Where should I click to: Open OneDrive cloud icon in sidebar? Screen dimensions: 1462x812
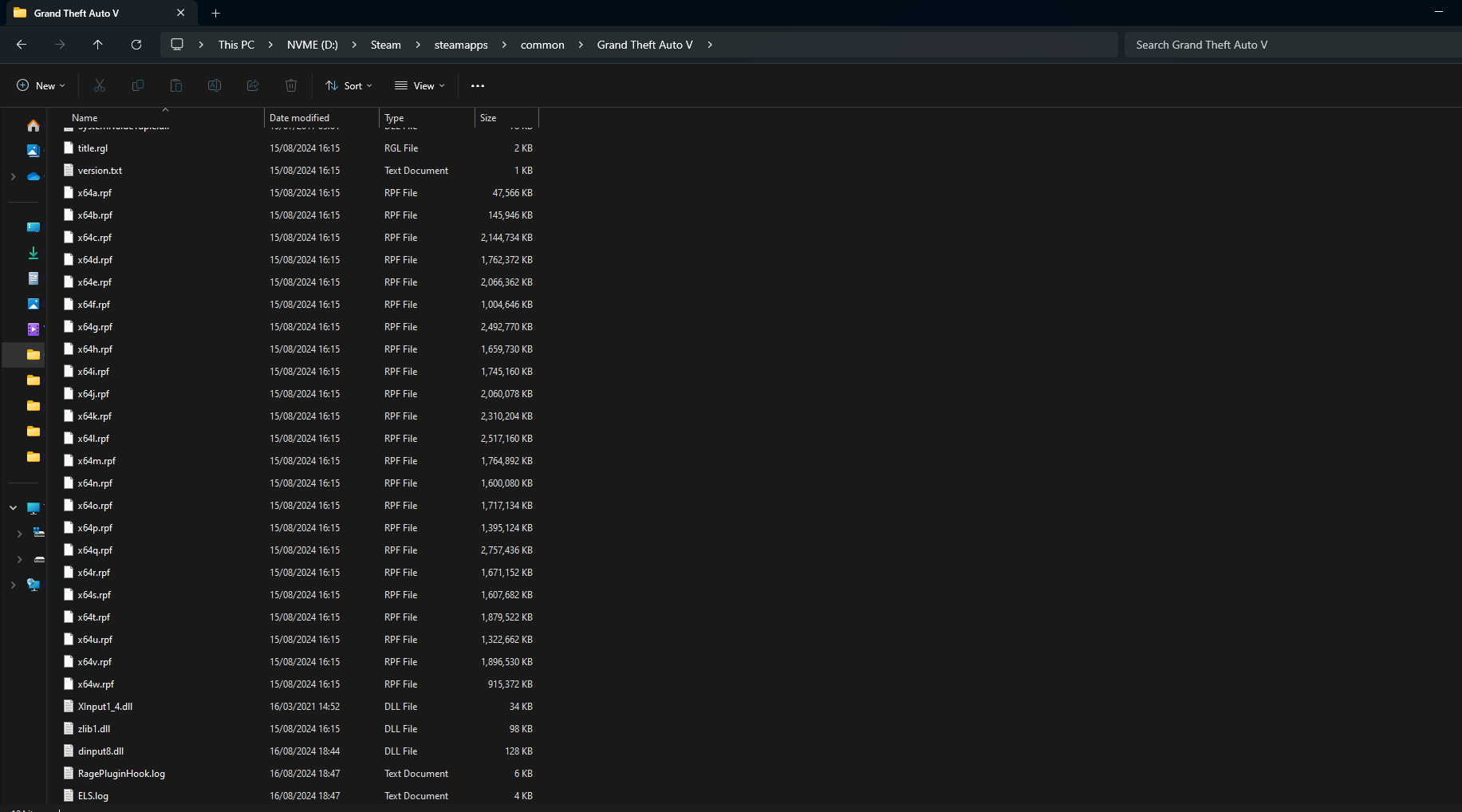point(33,176)
